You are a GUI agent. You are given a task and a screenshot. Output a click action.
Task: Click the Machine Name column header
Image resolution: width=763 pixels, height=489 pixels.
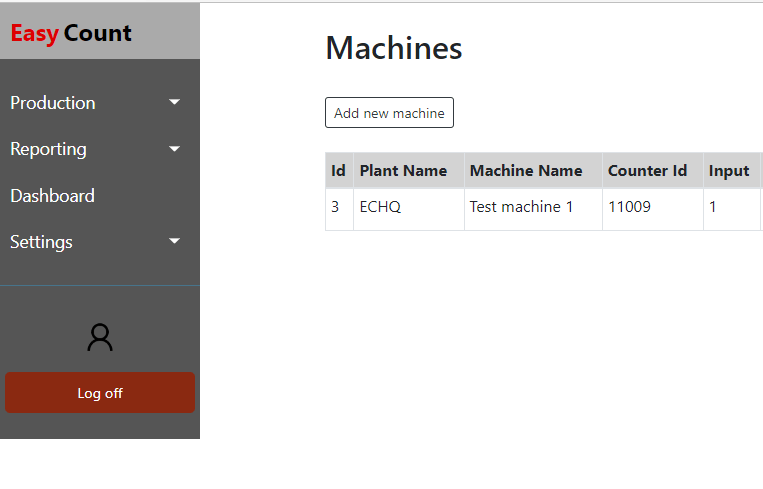coord(533,170)
